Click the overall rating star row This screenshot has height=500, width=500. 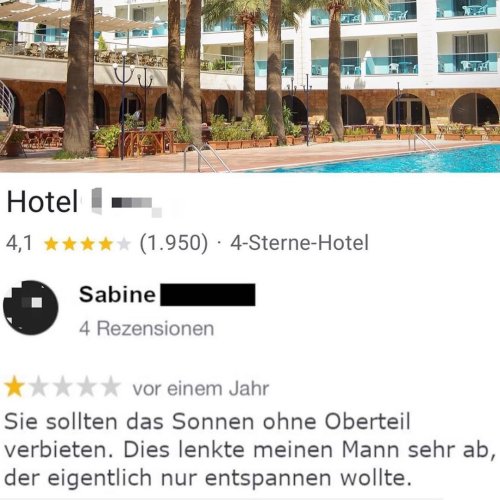click(x=87, y=244)
